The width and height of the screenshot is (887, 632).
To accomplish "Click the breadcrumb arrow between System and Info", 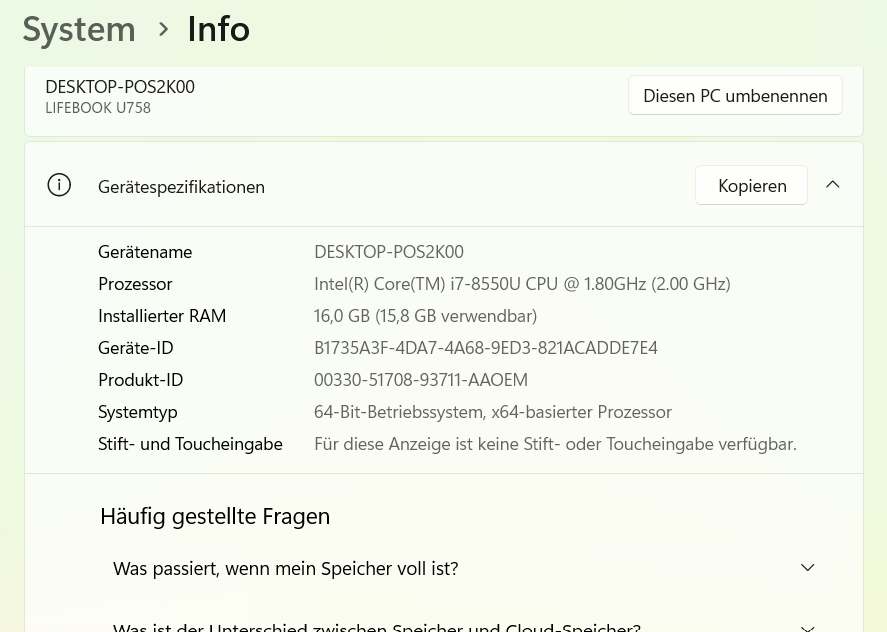I will [163, 29].
